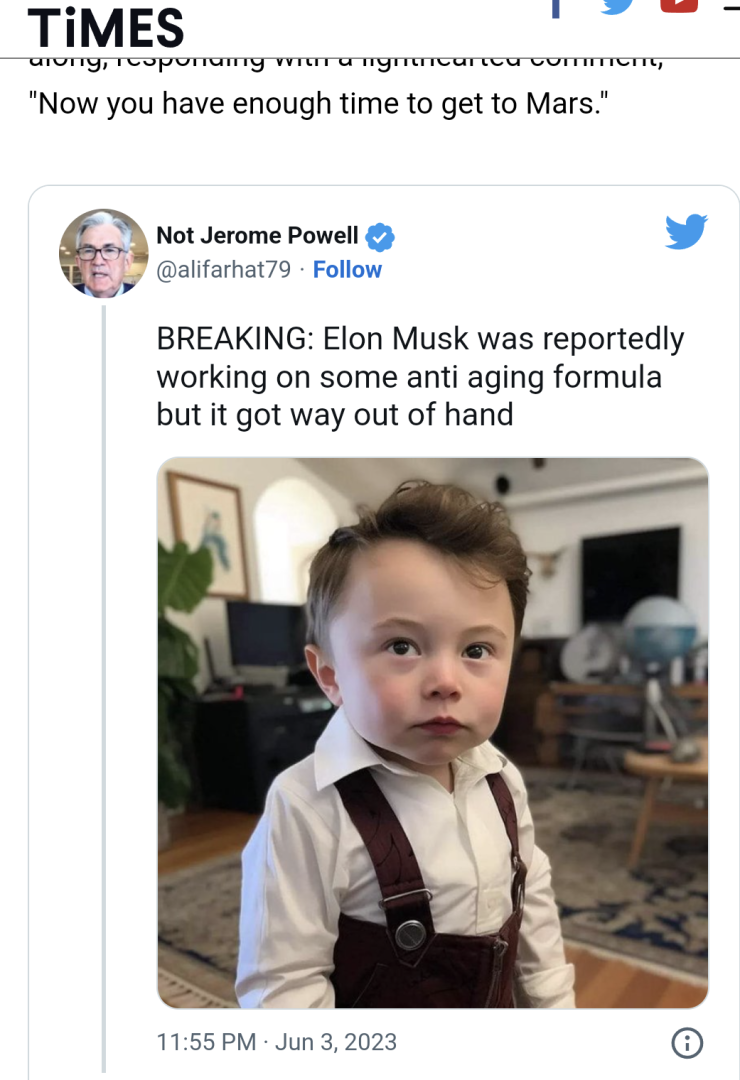Viewport: 740px width, 1080px height.
Task: Open the tweet info circle icon
Action: click(x=686, y=1043)
